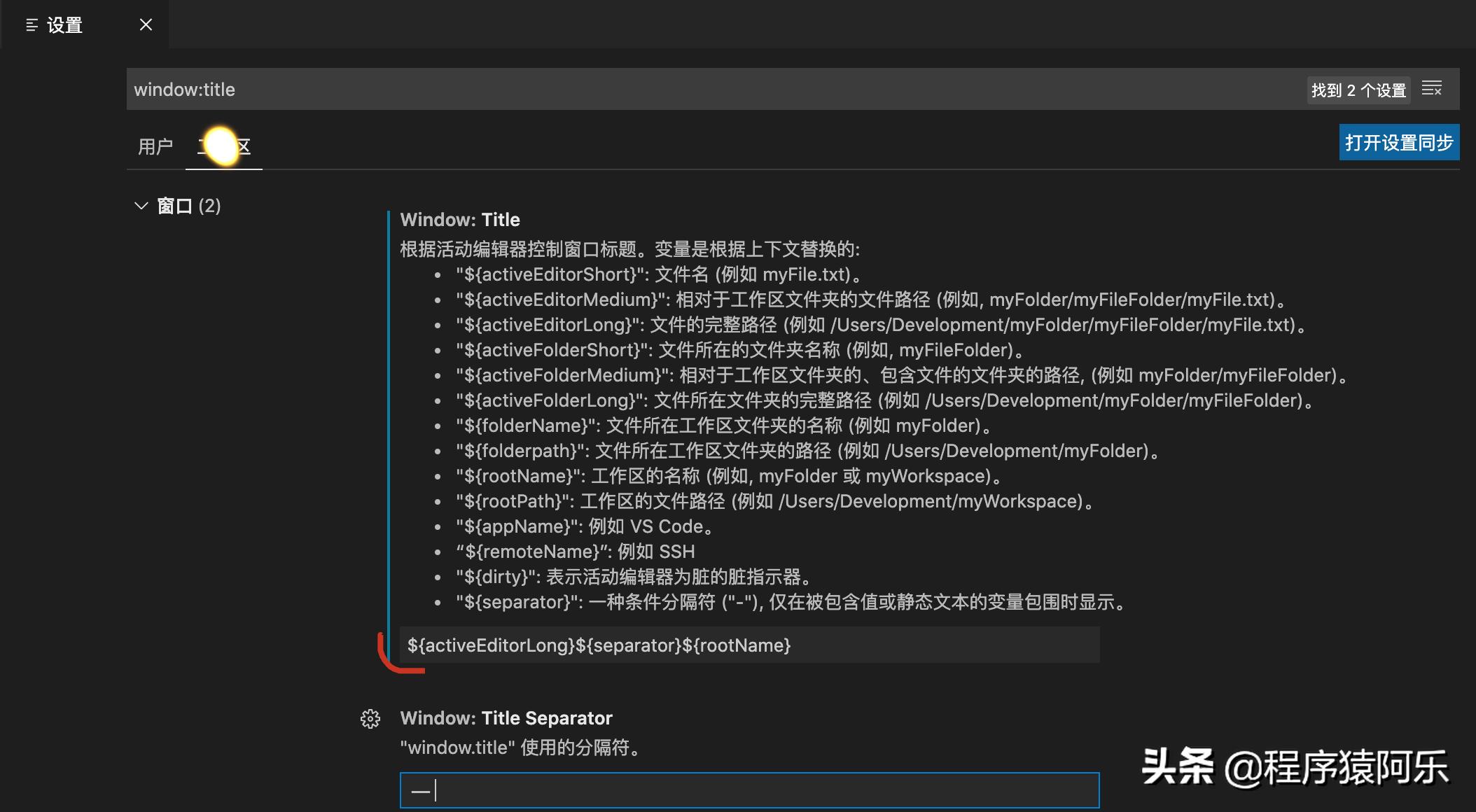This screenshot has height=812, width=1476.
Task: Select the Window: Title setting heading
Action: 459,219
